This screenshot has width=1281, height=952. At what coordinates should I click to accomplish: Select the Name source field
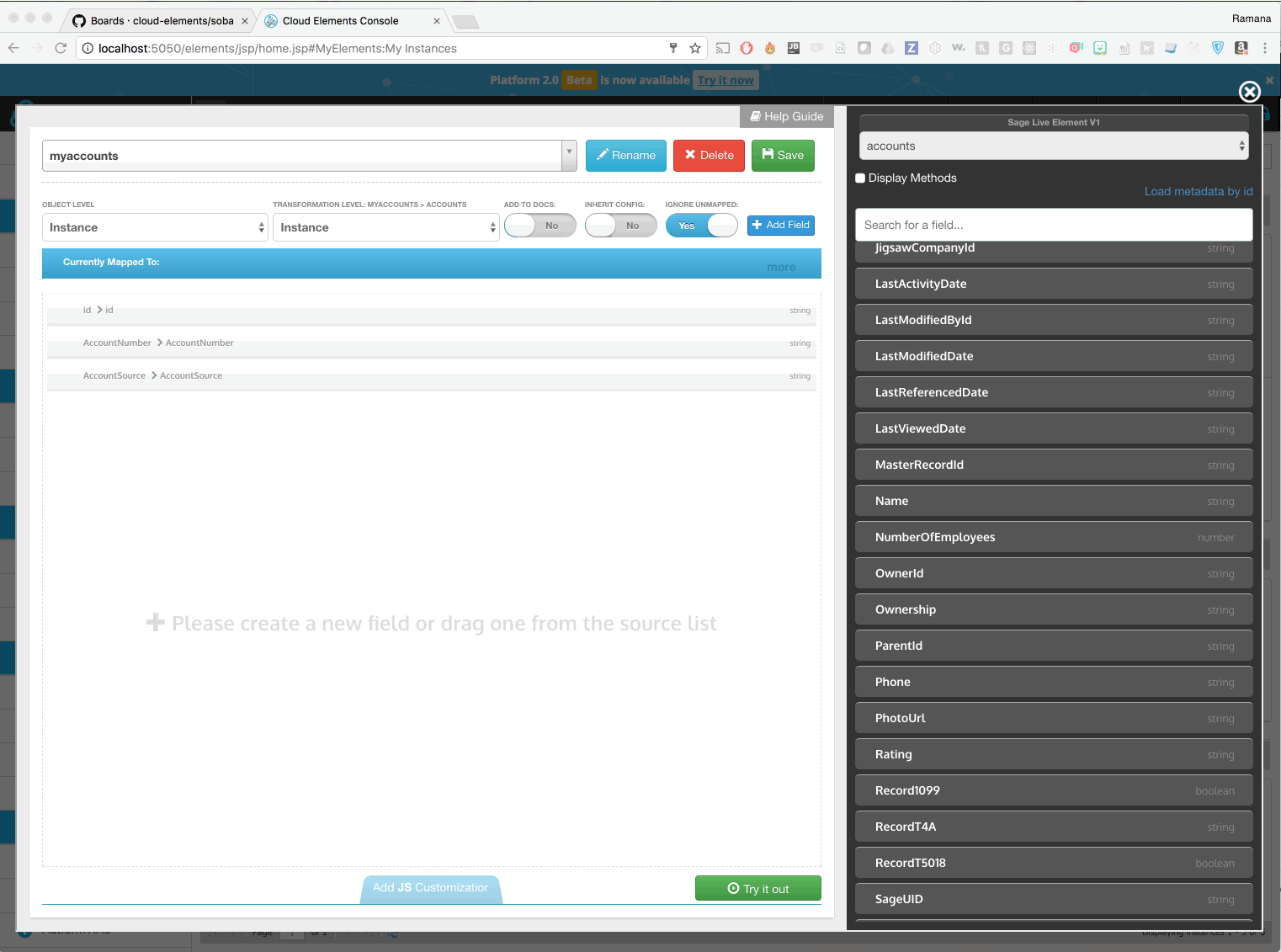click(1054, 501)
